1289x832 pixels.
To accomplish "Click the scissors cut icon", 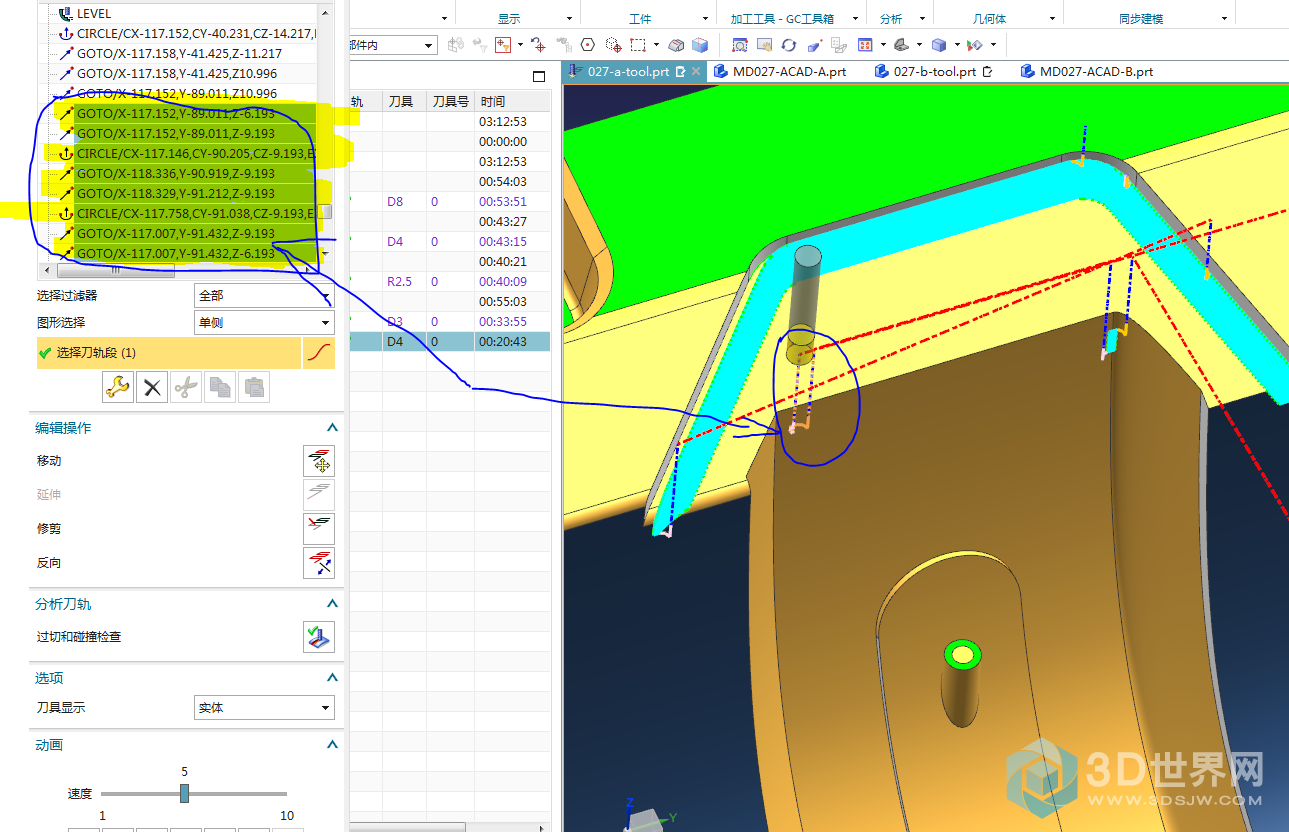I will pyautogui.click(x=186, y=388).
